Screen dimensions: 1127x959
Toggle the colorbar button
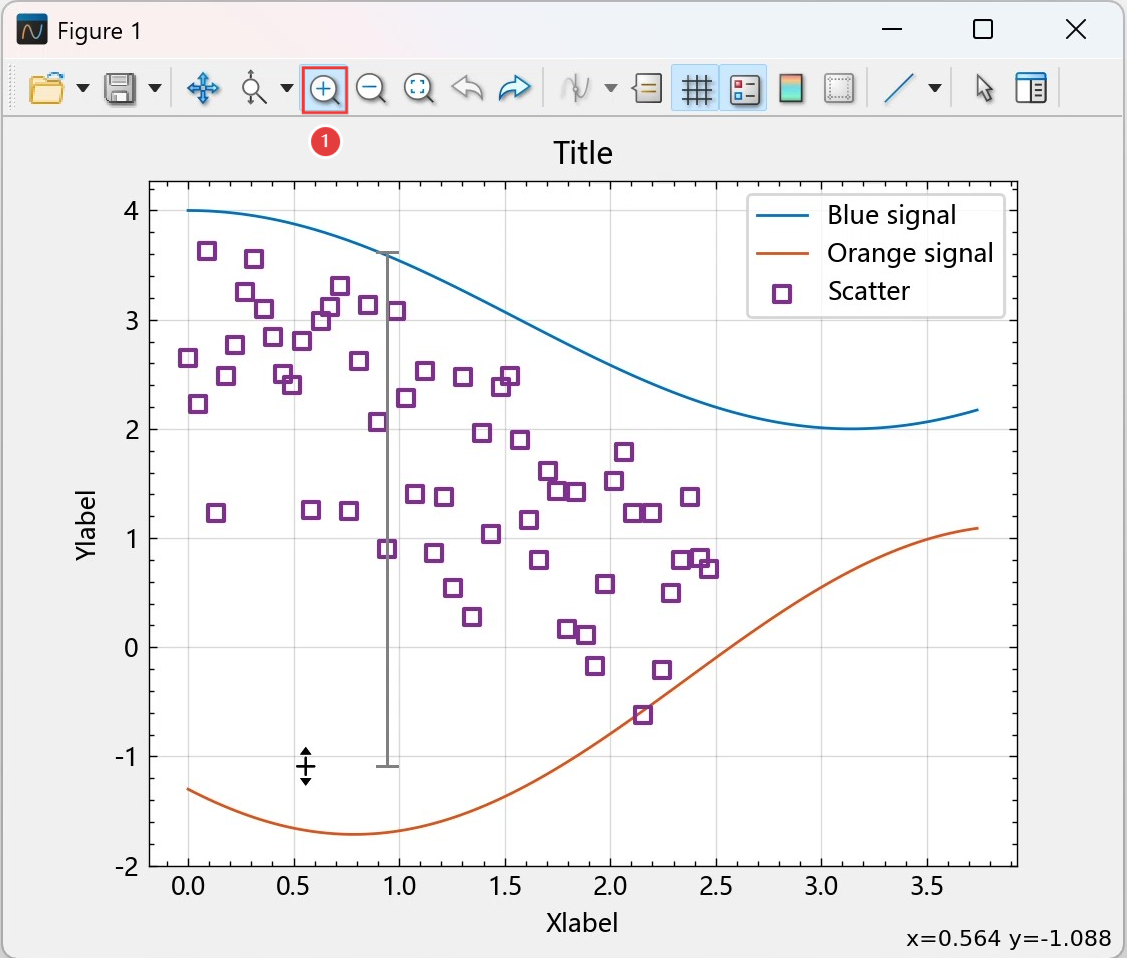[x=791, y=89]
